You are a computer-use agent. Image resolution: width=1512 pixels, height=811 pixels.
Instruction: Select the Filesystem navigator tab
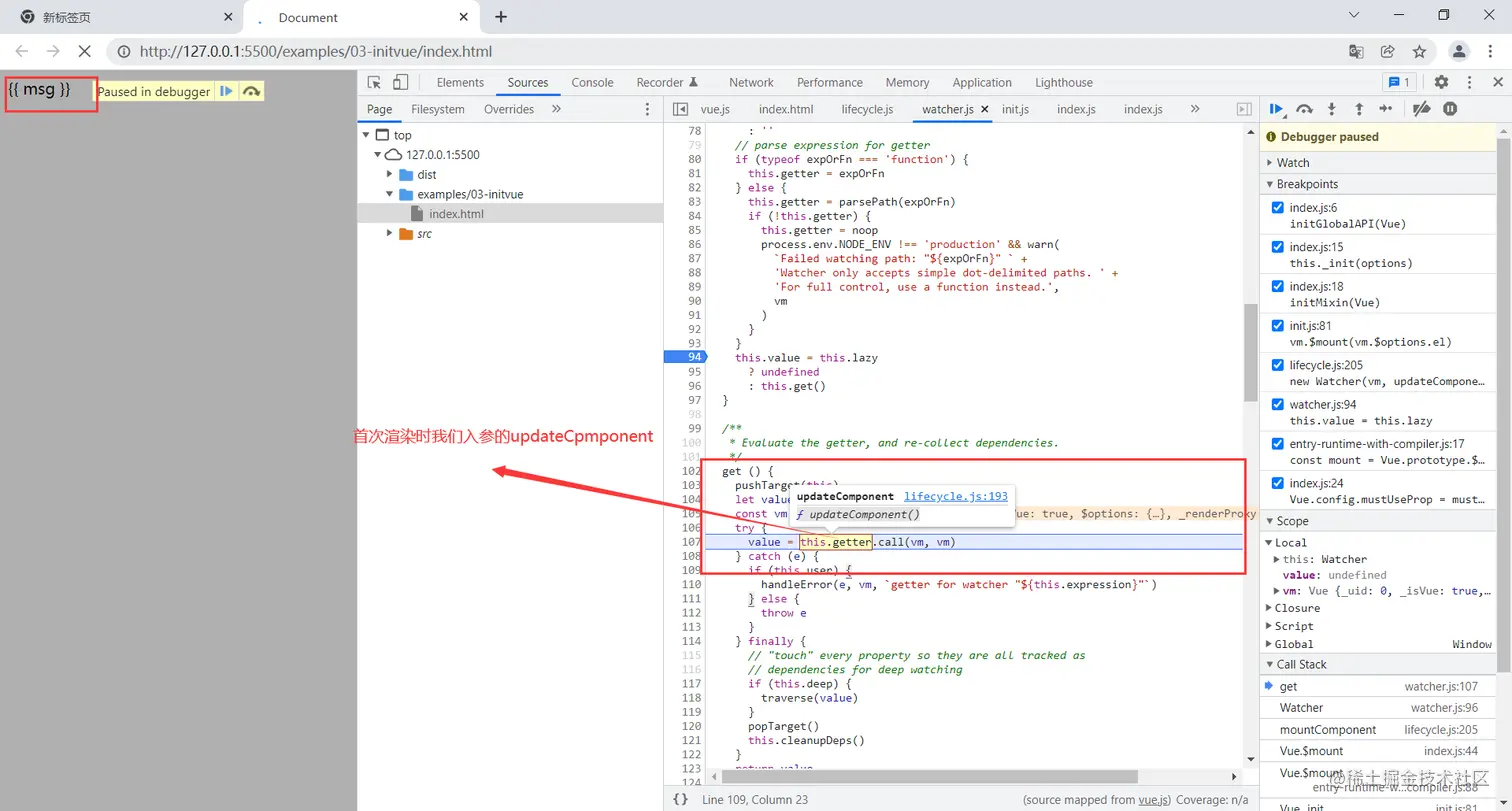click(438, 109)
